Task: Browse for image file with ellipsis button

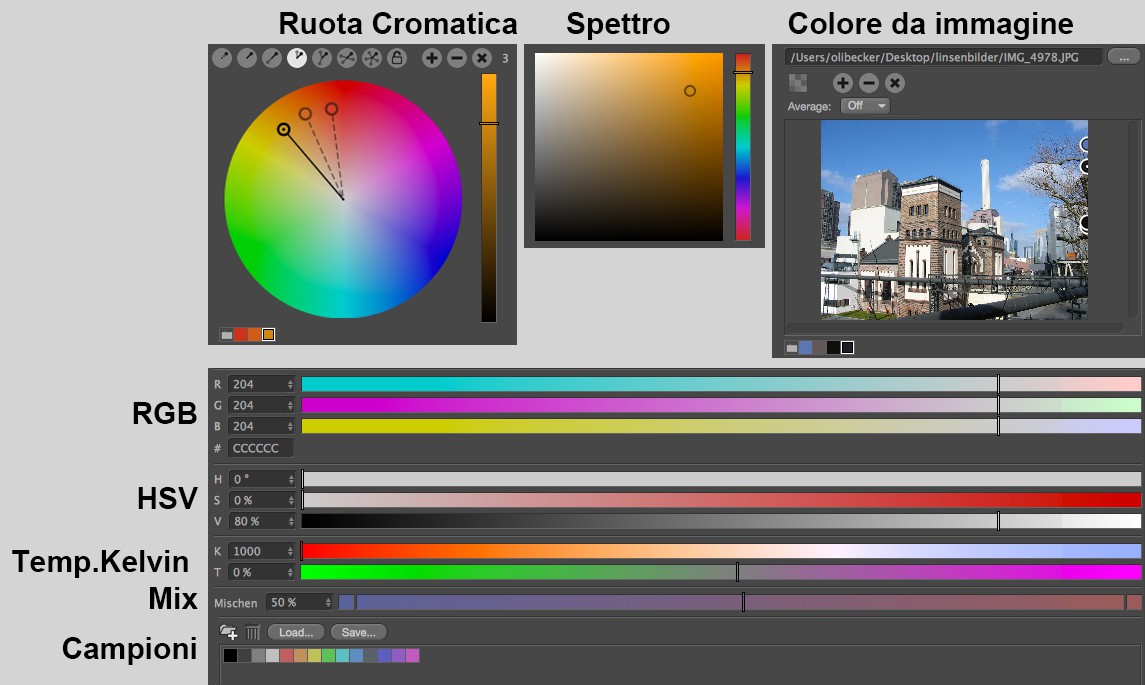Action: click(1123, 57)
